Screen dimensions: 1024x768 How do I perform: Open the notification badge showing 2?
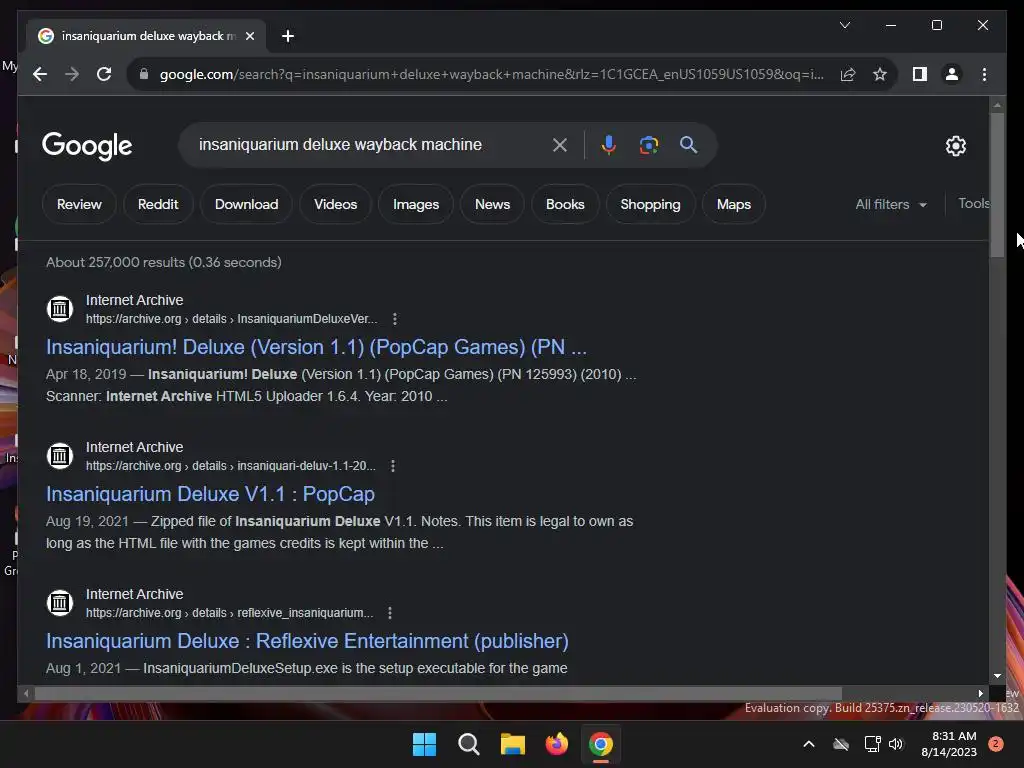[996, 744]
